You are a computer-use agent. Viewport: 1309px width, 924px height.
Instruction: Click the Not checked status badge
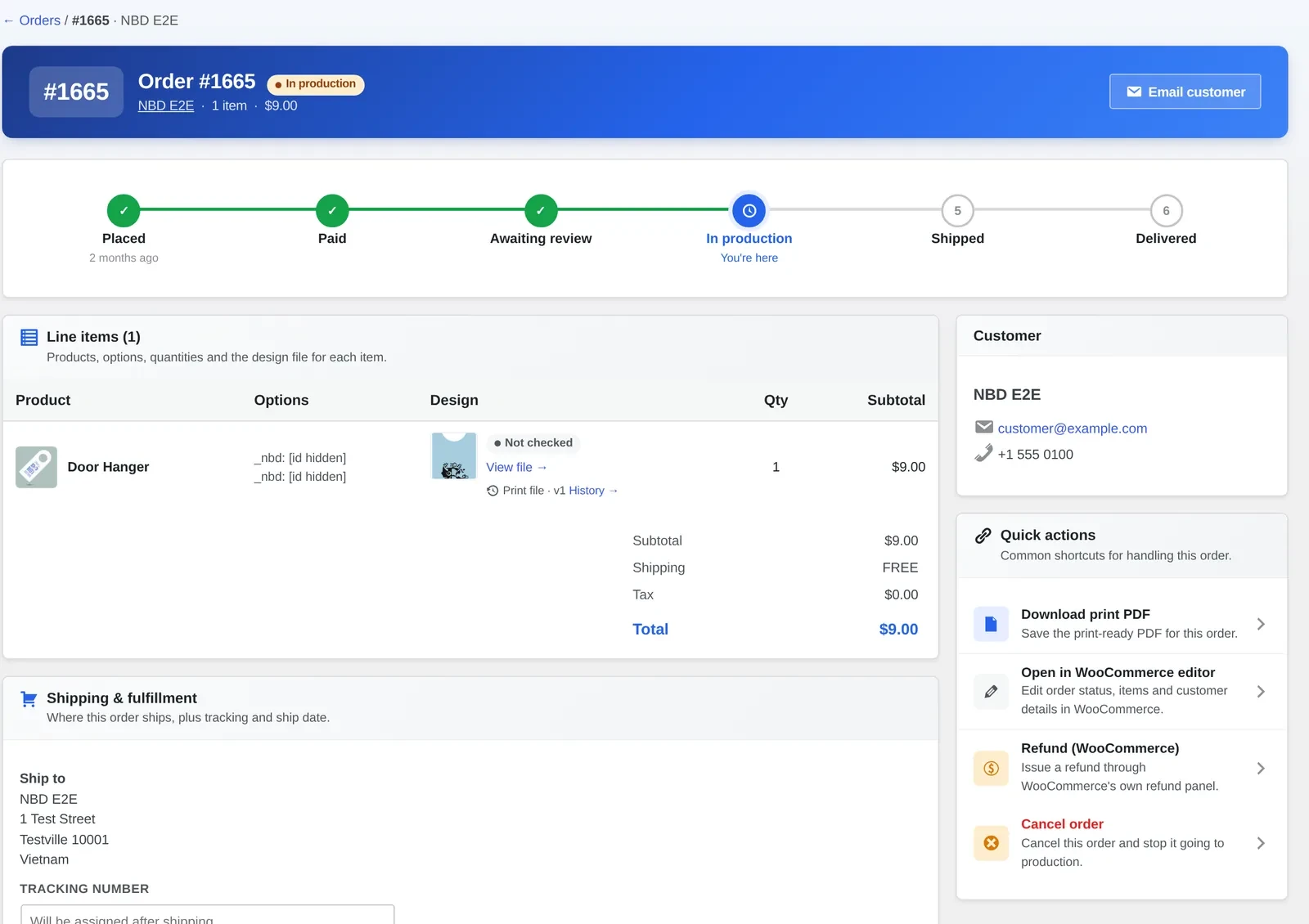pyautogui.click(x=533, y=442)
